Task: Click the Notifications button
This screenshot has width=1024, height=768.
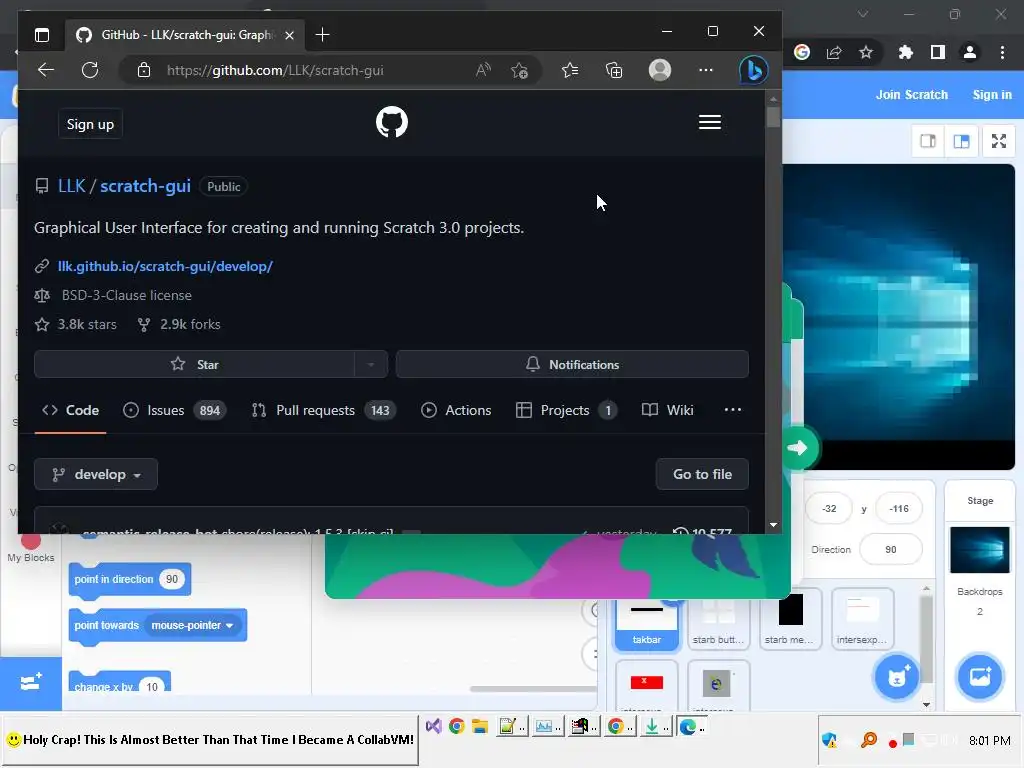Action: [572, 364]
